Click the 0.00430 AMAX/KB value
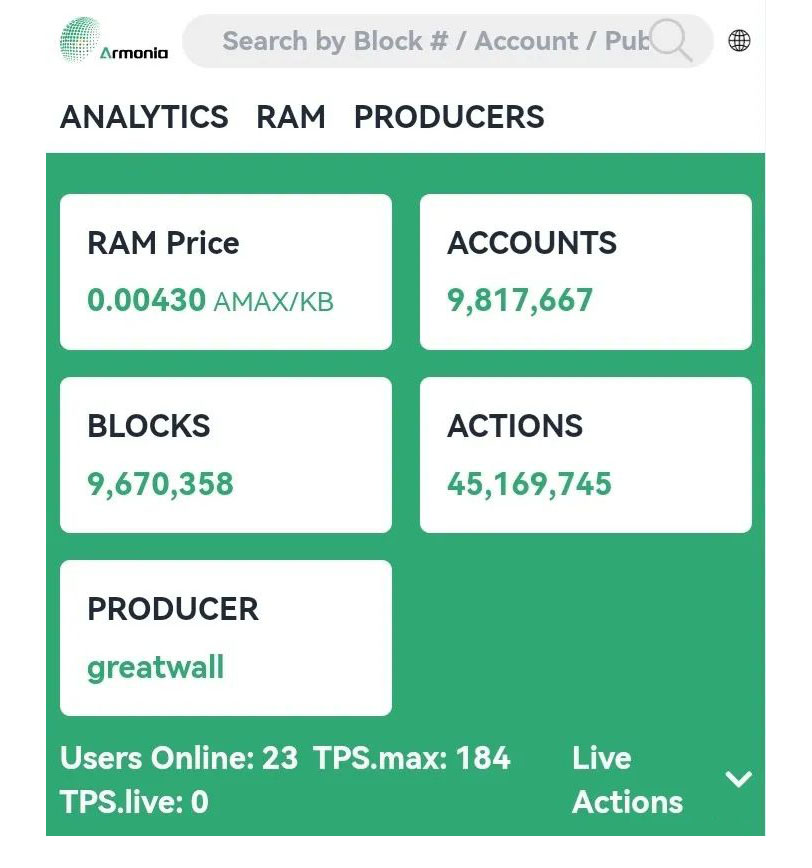The image size is (812, 868). click(x=210, y=300)
